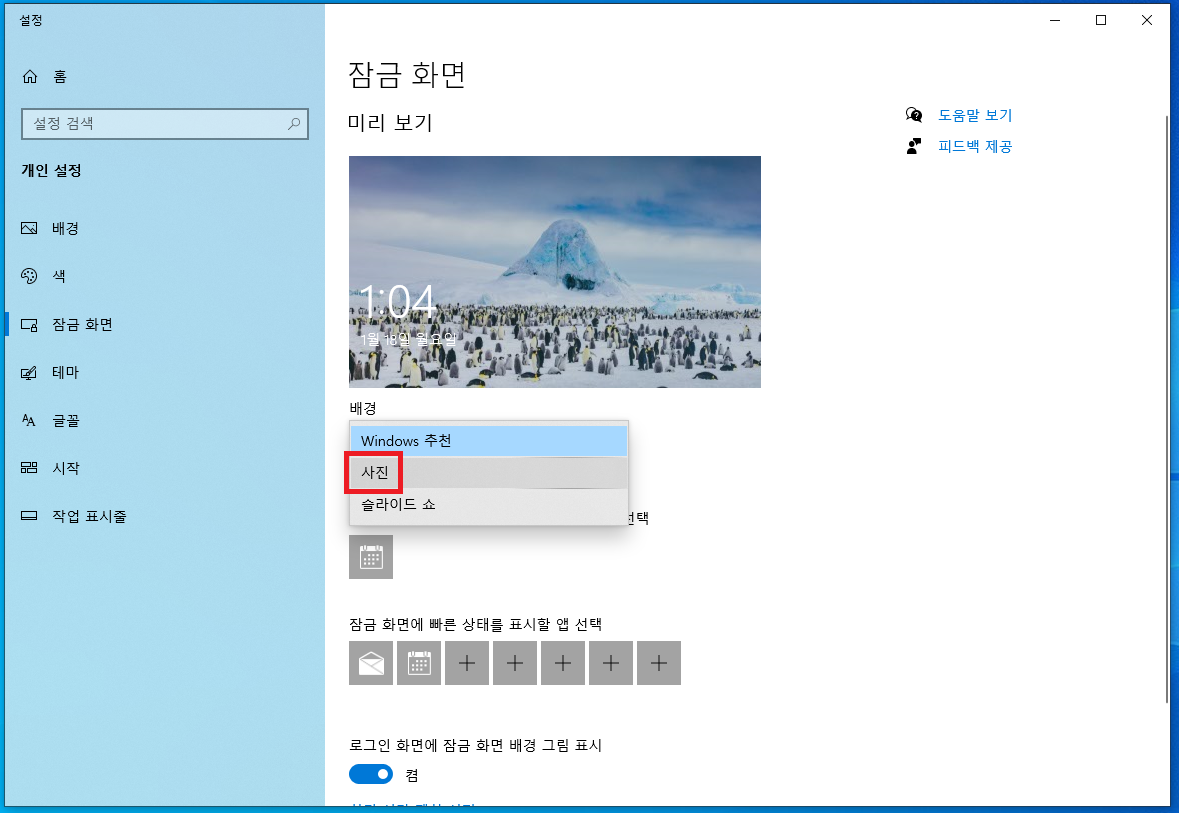Screen dimensions: 1179x813
Task: Maximize the 설정 window
Action: coord(1101,20)
